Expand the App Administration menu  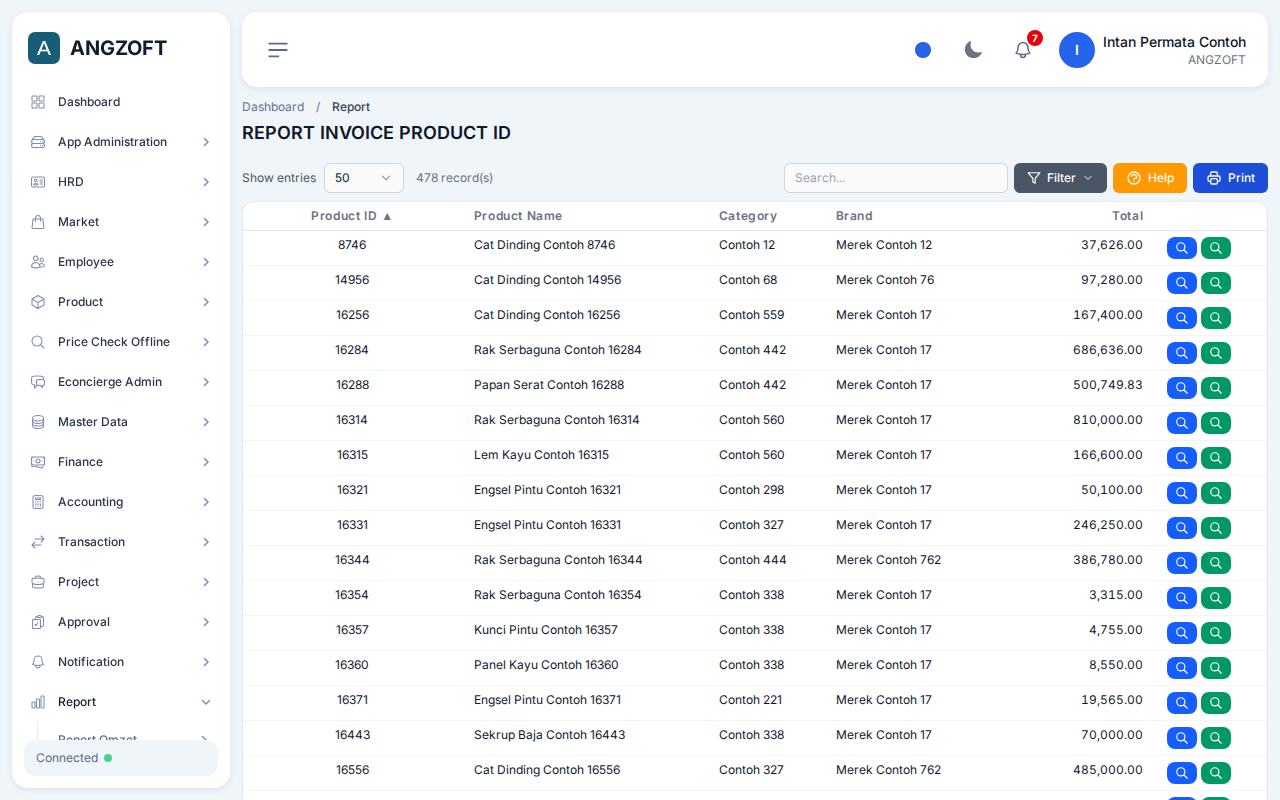(x=121, y=142)
